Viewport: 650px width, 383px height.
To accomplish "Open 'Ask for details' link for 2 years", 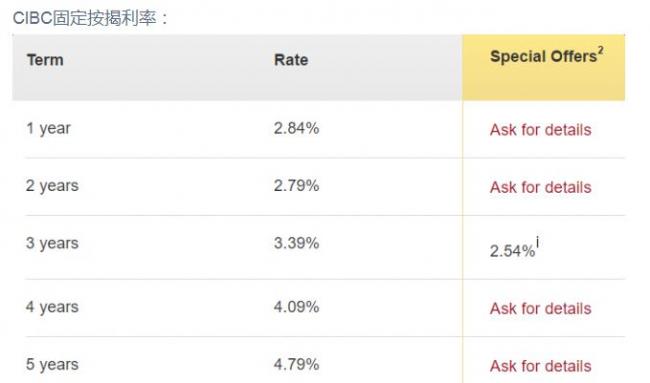I will [541, 187].
